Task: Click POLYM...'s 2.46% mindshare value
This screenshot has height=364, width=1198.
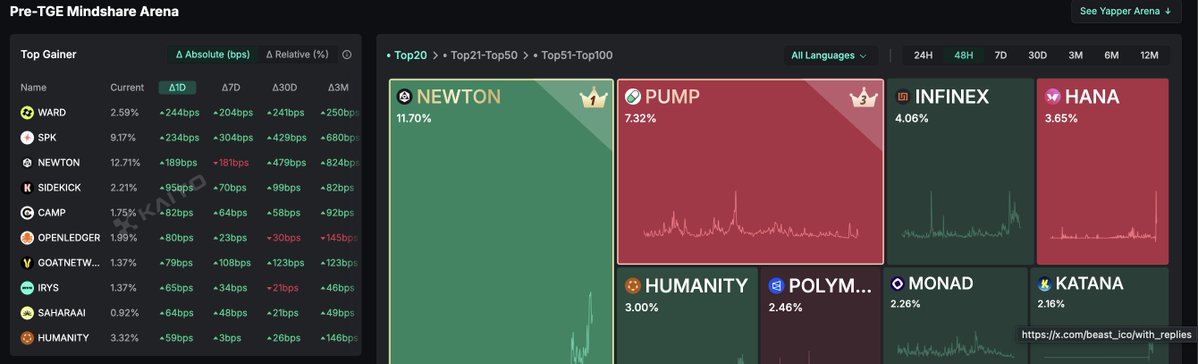Action: coord(785,307)
